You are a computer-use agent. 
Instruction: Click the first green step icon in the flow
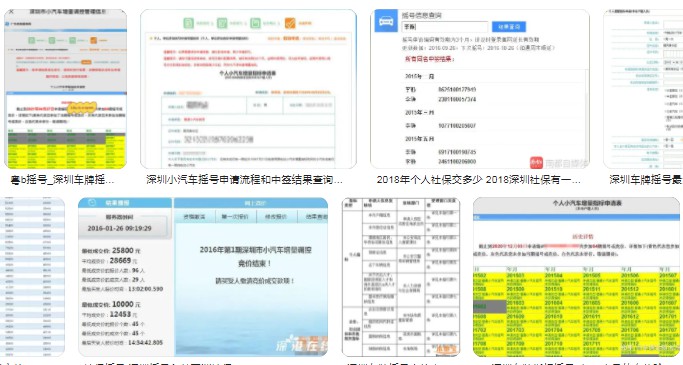[x=189, y=23]
